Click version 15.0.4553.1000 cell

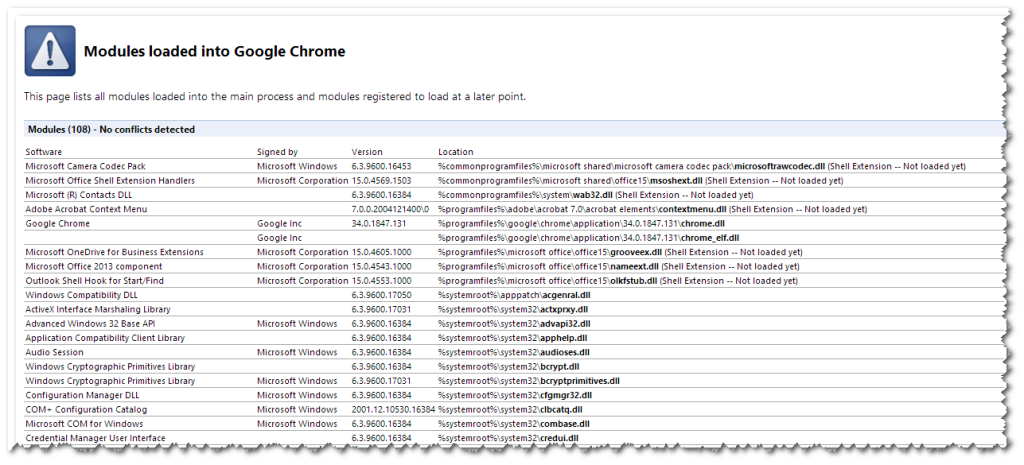pos(381,281)
